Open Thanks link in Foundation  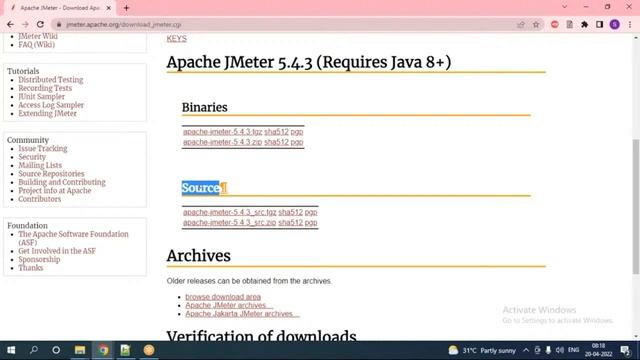[x=31, y=268]
